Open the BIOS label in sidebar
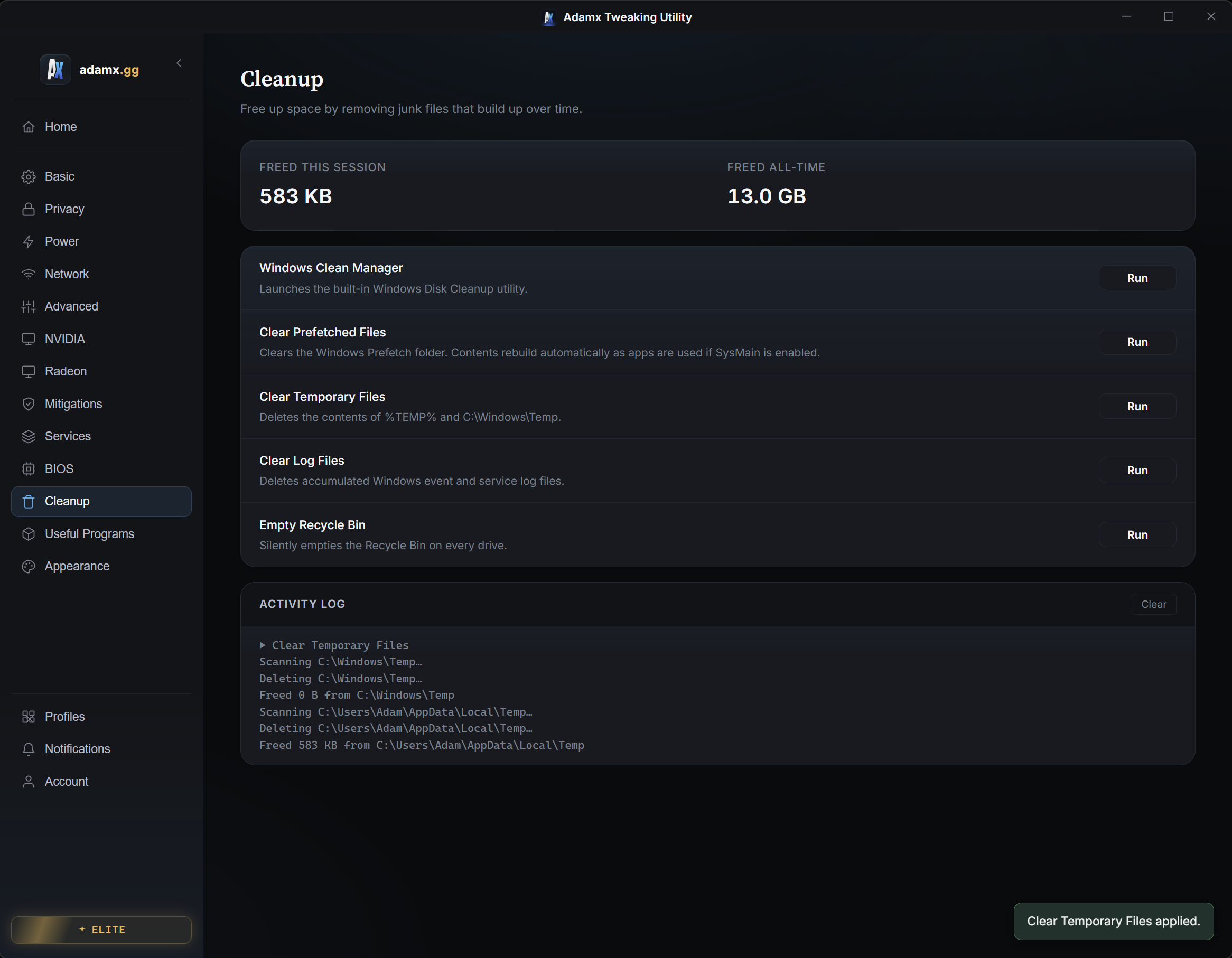1232x958 pixels. click(59, 469)
